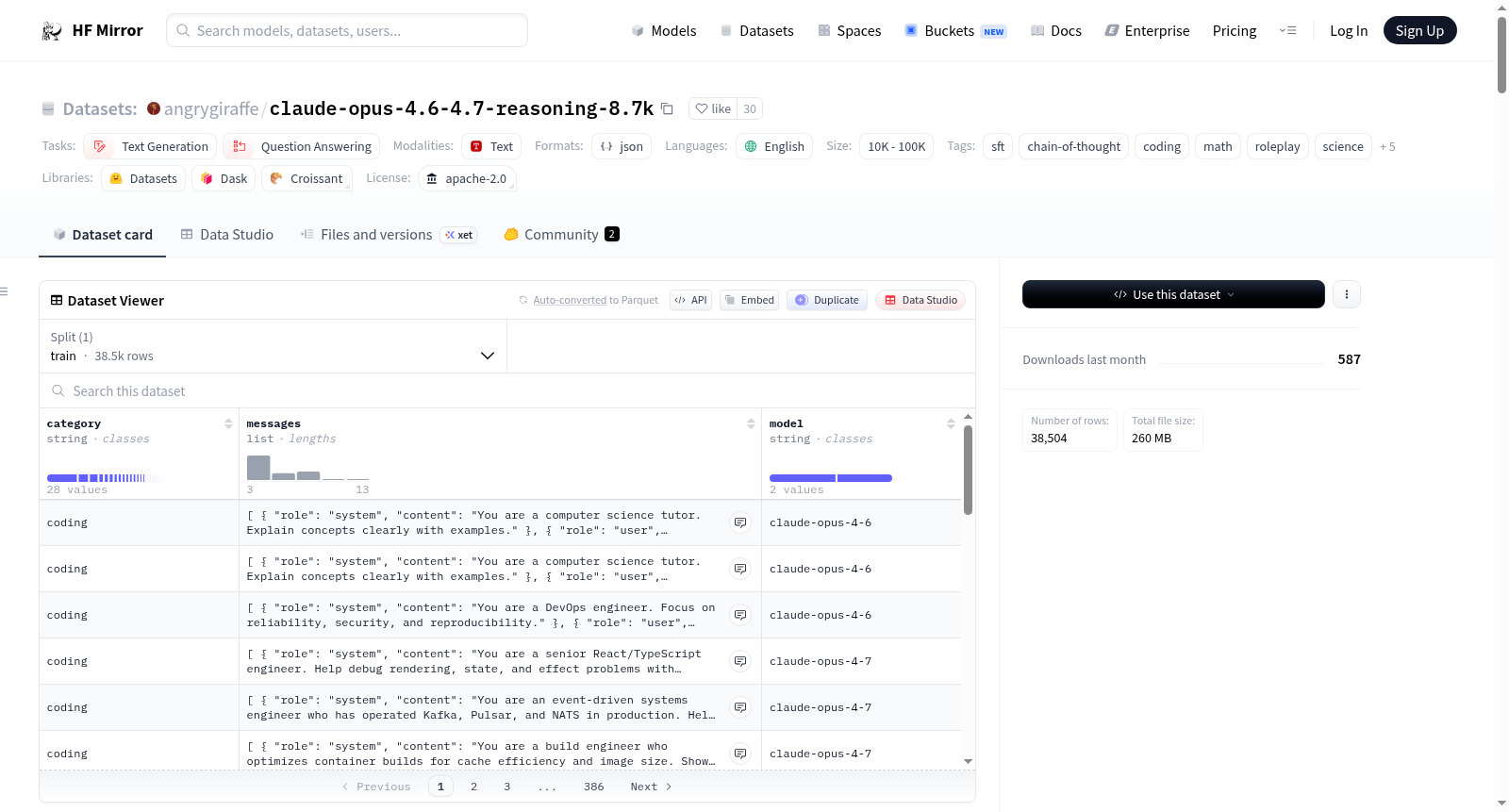Open the angrygiraffe user profile link

211,108
